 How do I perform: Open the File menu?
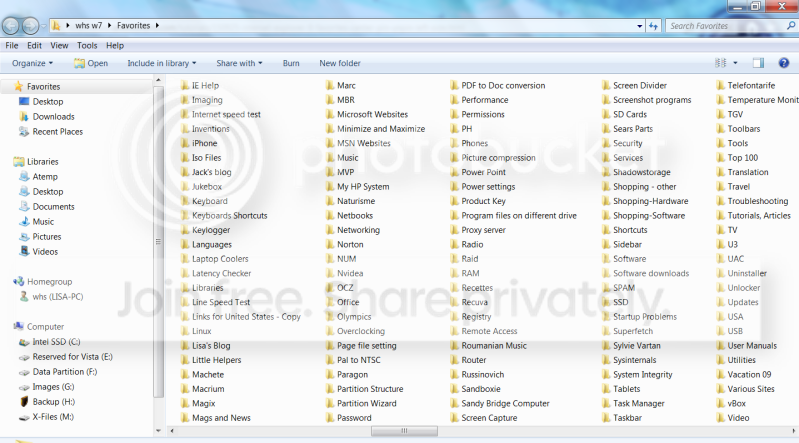[12, 45]
